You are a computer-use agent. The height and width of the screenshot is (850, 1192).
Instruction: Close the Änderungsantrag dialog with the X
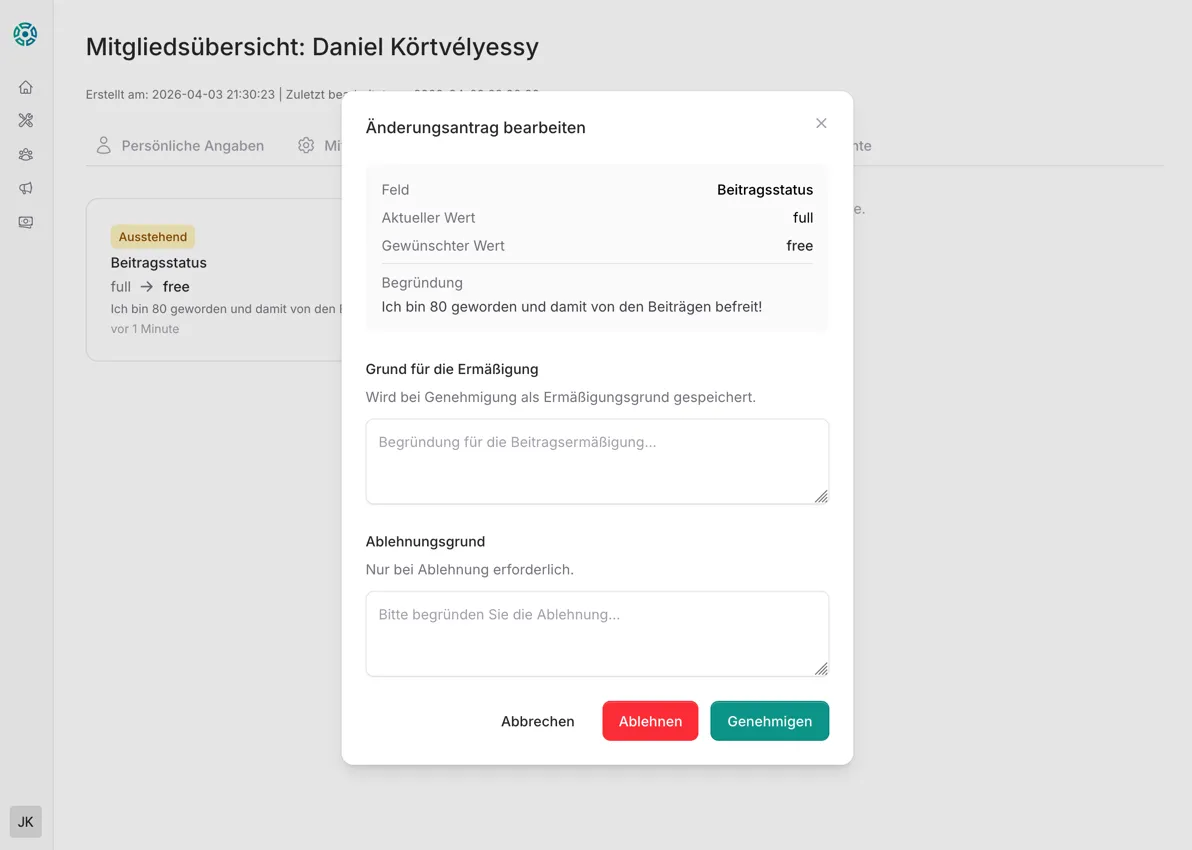(x=821, y=123)
